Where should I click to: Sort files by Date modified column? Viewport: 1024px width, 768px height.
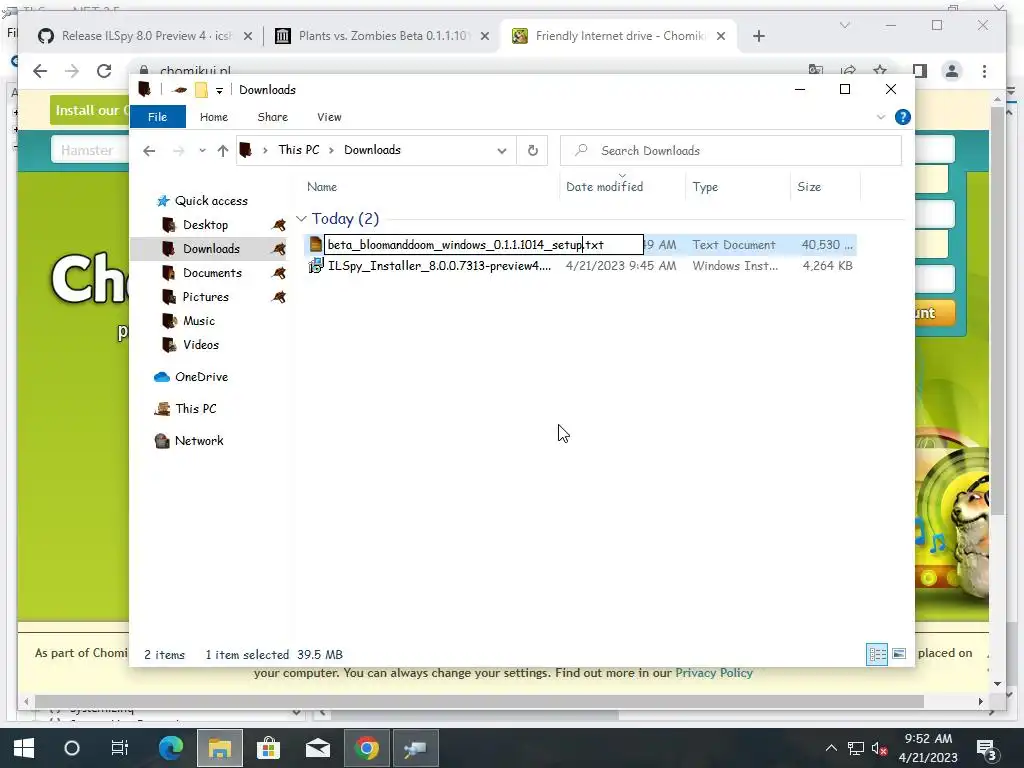pyautogui.click(x=605, y=187)
